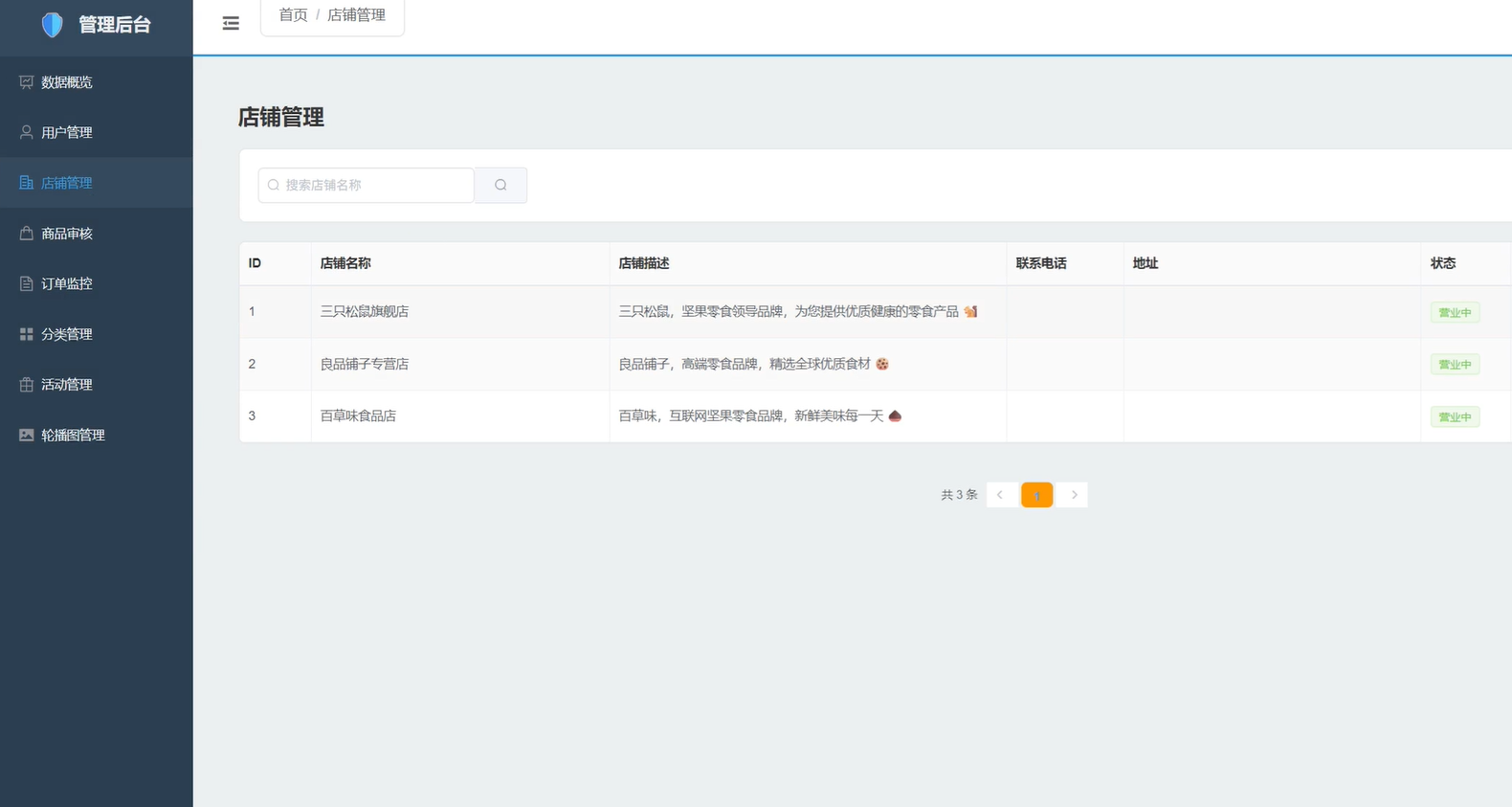Go to previous page arrow
The height and width of the screenshot is (807, 1512).
point(1001,495)
